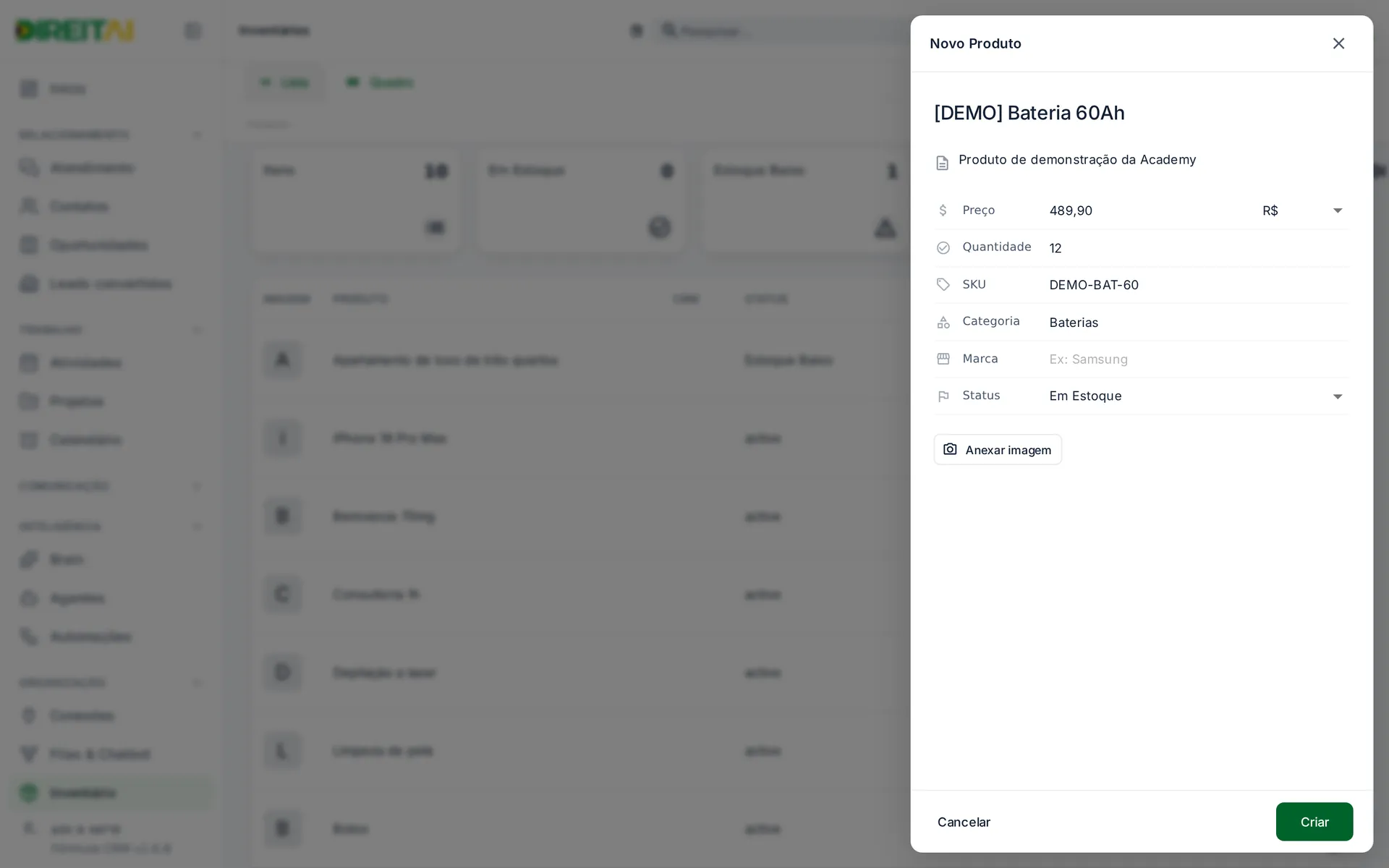Viewport: 1389px width, 868px height.
Task: Switch to the Quadro view tab
Action: (x=380, y=82)
